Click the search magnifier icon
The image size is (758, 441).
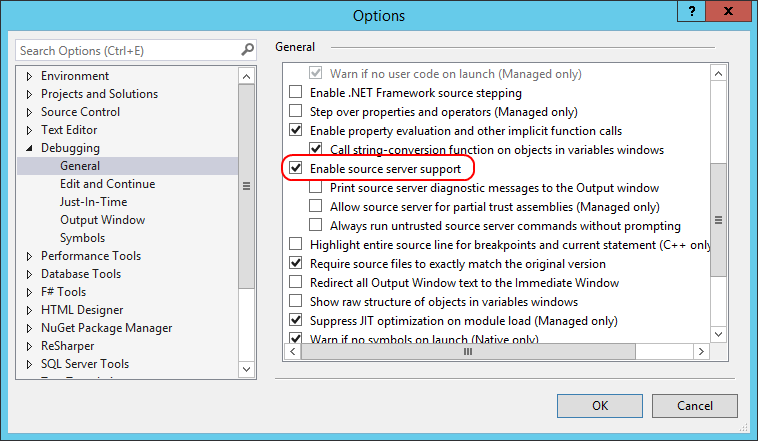click(248, 50)
